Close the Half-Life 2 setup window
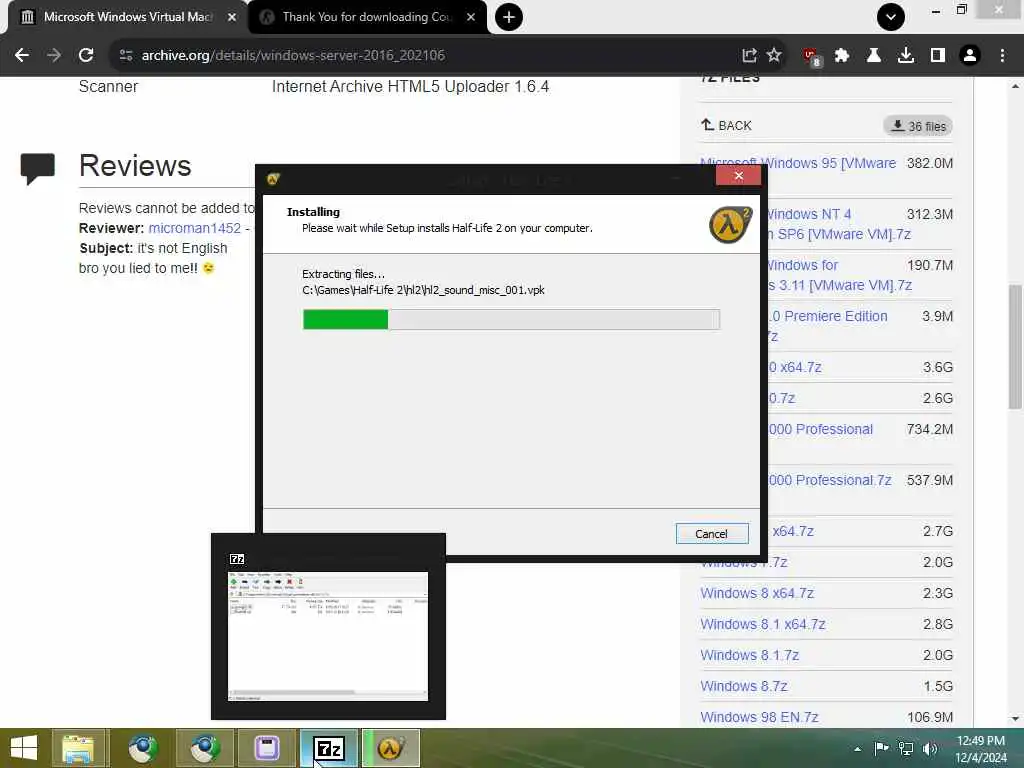The image size is (1024, 768). pyautogui.click(x=739, y=175)
